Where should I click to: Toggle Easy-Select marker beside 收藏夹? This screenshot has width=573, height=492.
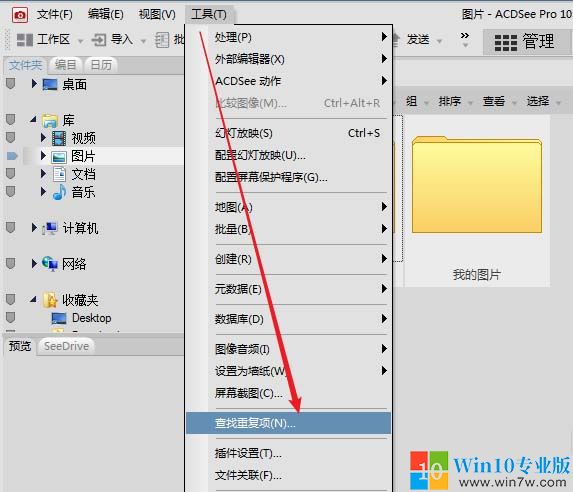11,299
